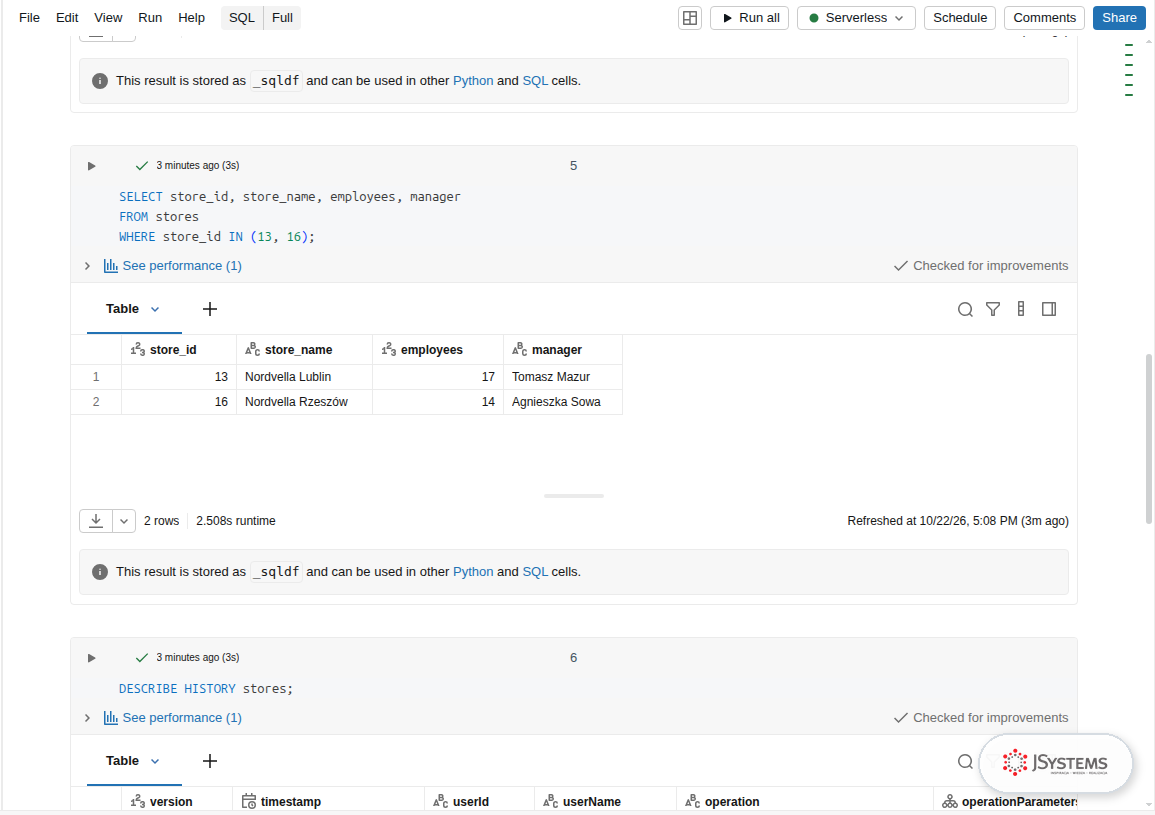This screenshot has height=815, width=1155.
Task: Click the Share button
Action: pyautogui.click(x=1119, y=18)
